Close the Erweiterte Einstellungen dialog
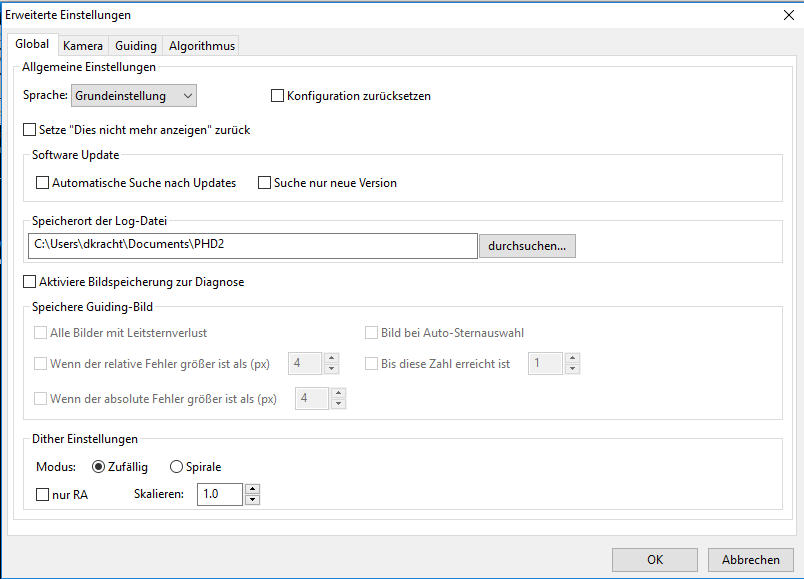The width and height of the screenshot is (804, 579). click(x=788, y=14)
